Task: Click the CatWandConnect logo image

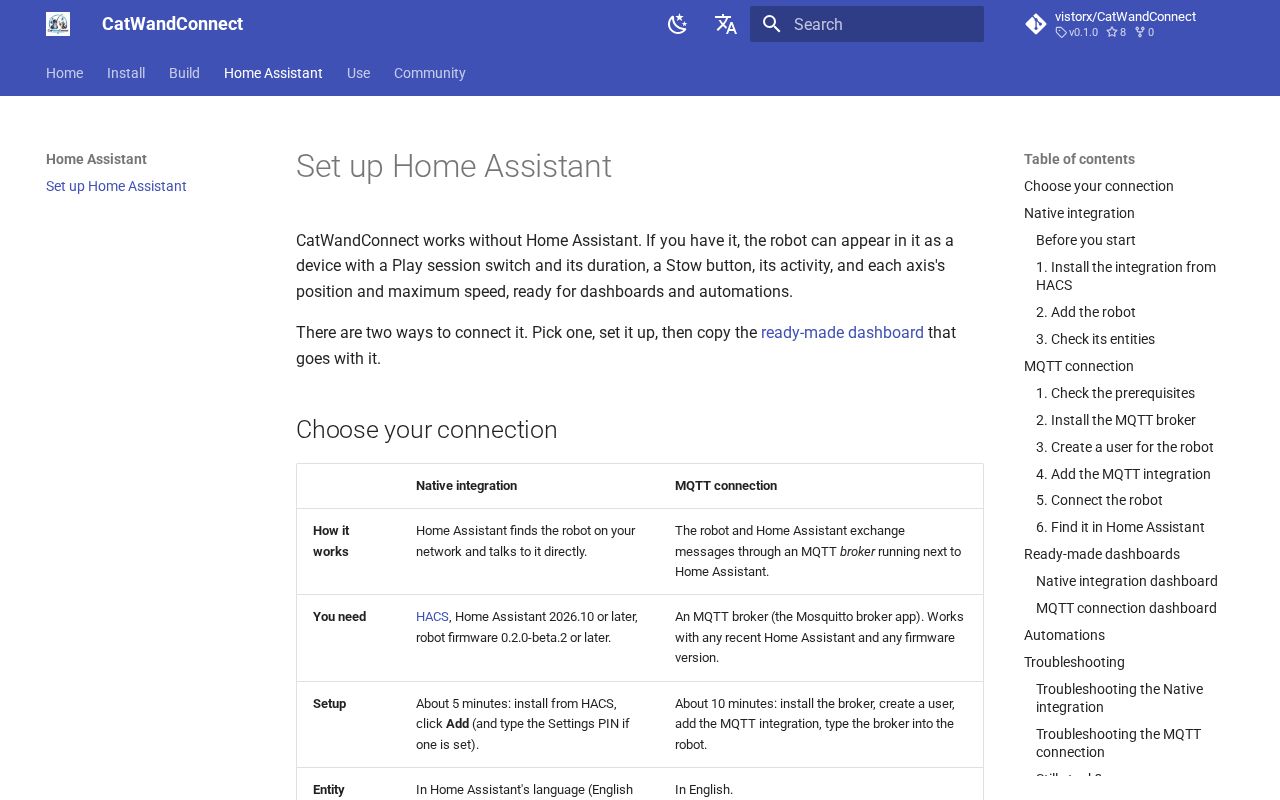Action: tap(58, 24)
